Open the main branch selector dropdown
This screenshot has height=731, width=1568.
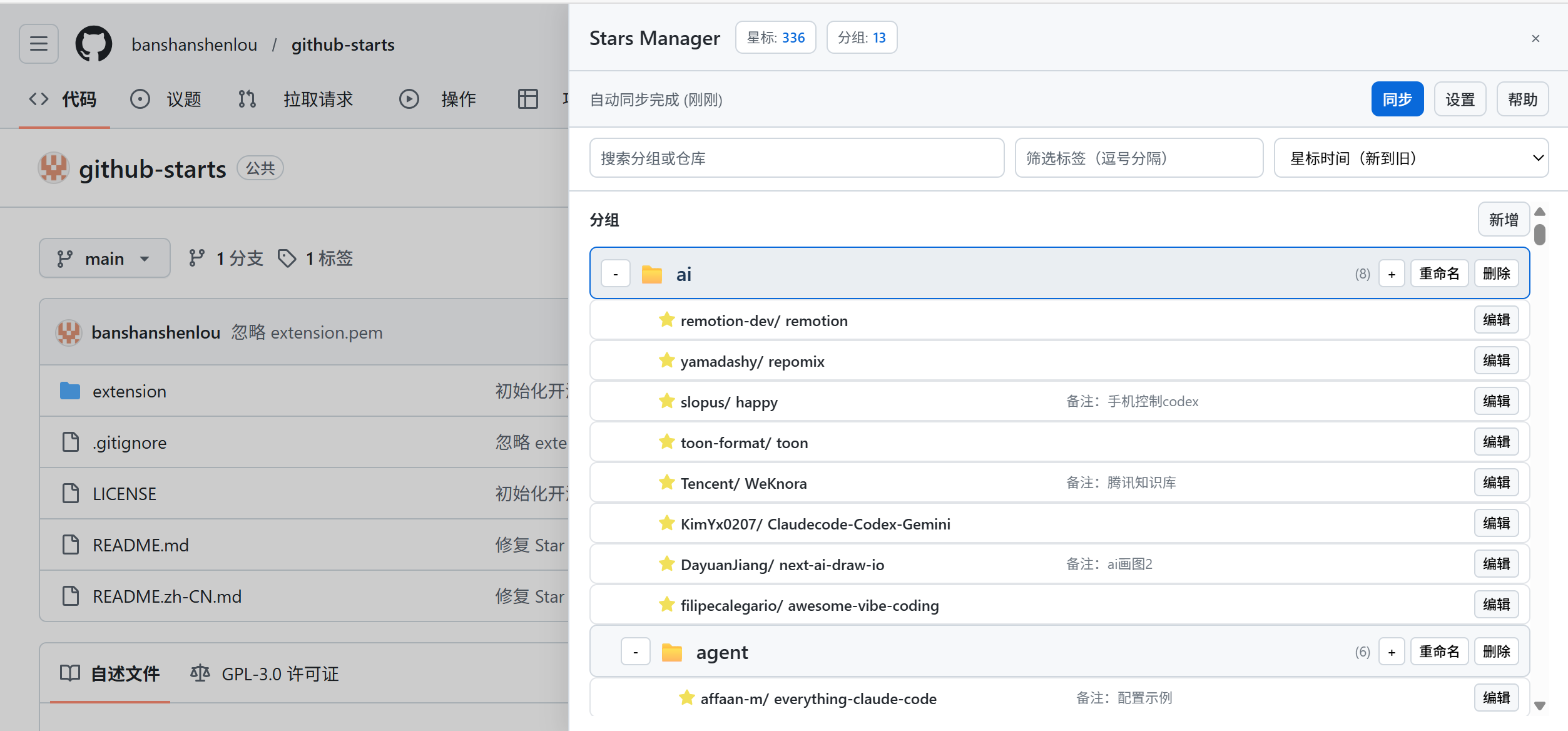[x=104, y=258]
